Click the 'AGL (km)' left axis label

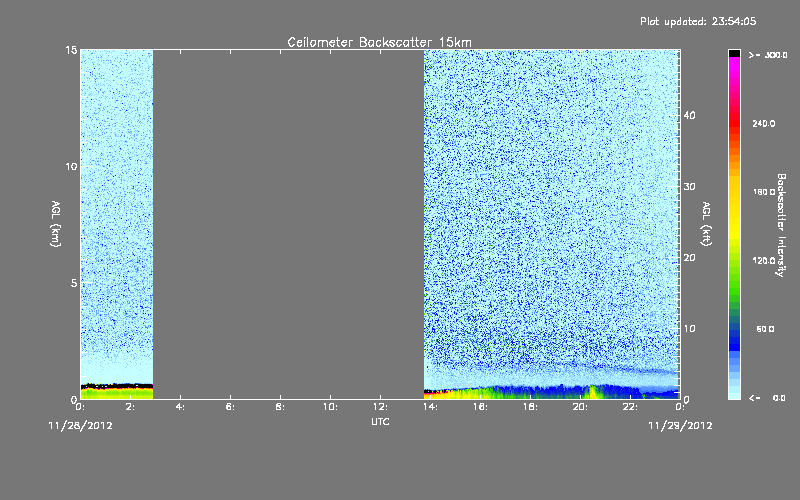[56, 223]
